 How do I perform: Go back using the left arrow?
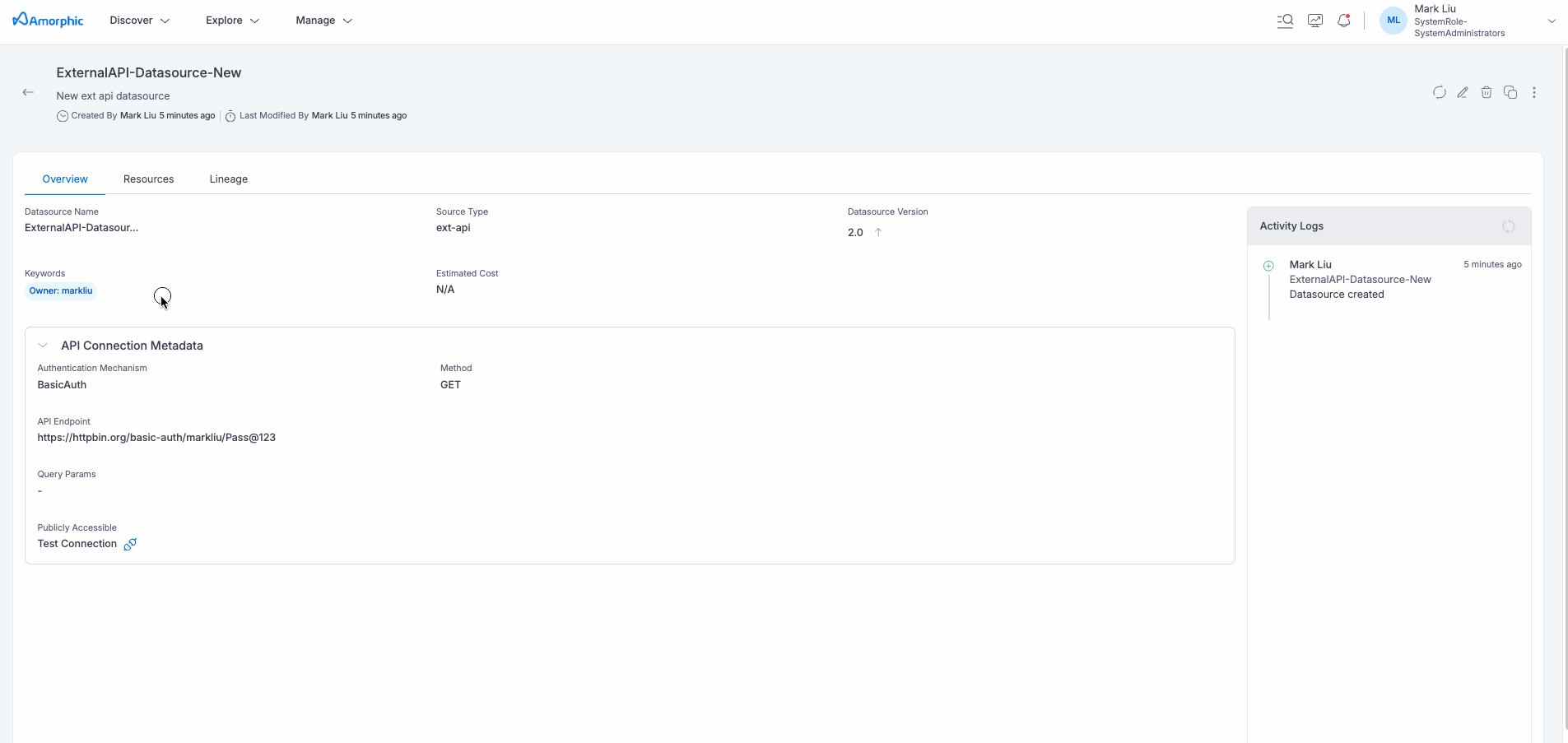click(28, 92)
